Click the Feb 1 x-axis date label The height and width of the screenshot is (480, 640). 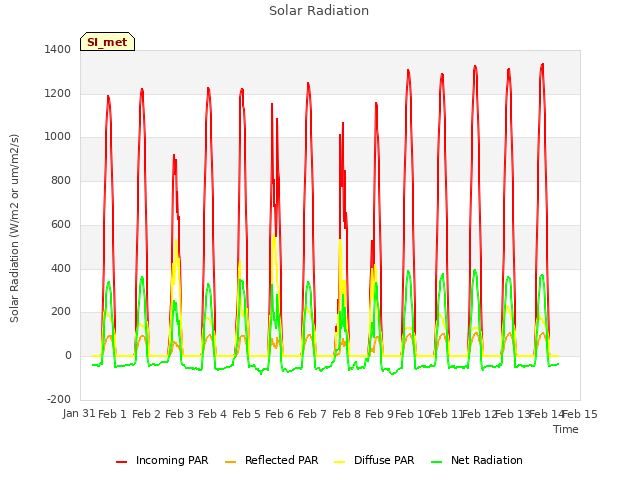(x=113, y=414)
